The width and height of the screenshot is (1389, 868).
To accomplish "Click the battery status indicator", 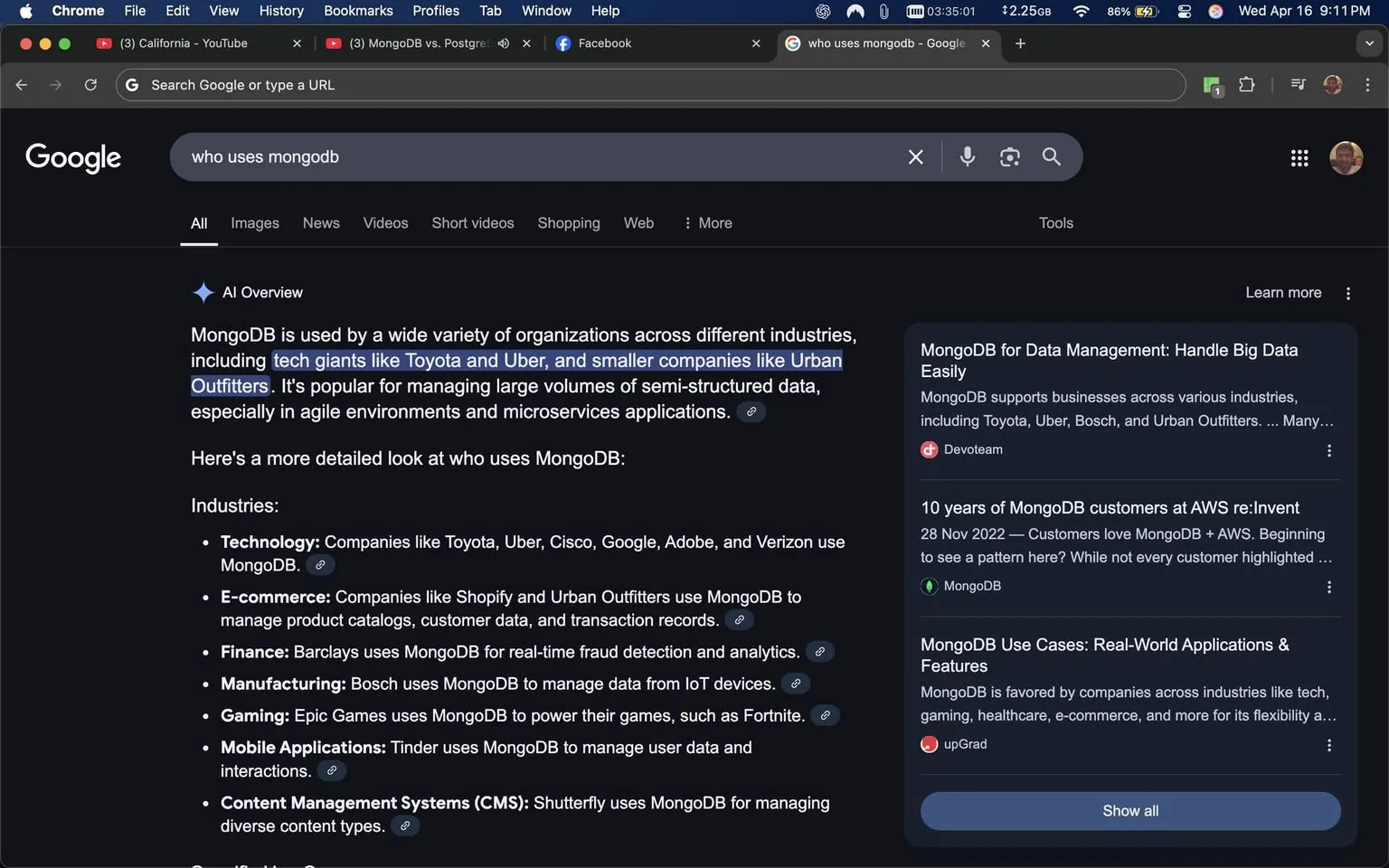I will (1133, 11).
